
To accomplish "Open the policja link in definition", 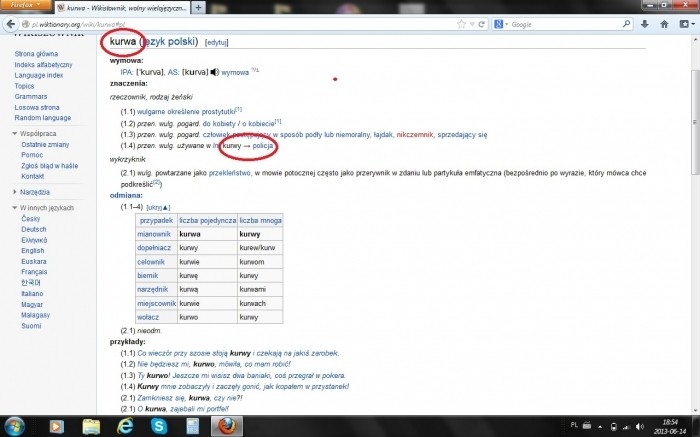I will 263,147.
